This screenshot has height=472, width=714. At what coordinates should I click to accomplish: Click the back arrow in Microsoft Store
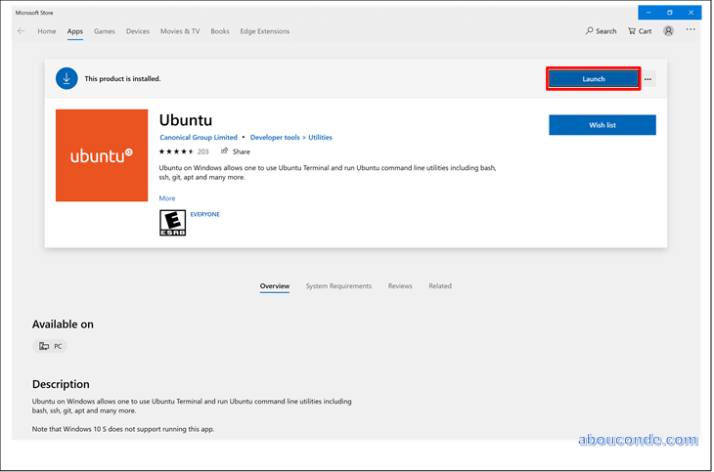21,31
